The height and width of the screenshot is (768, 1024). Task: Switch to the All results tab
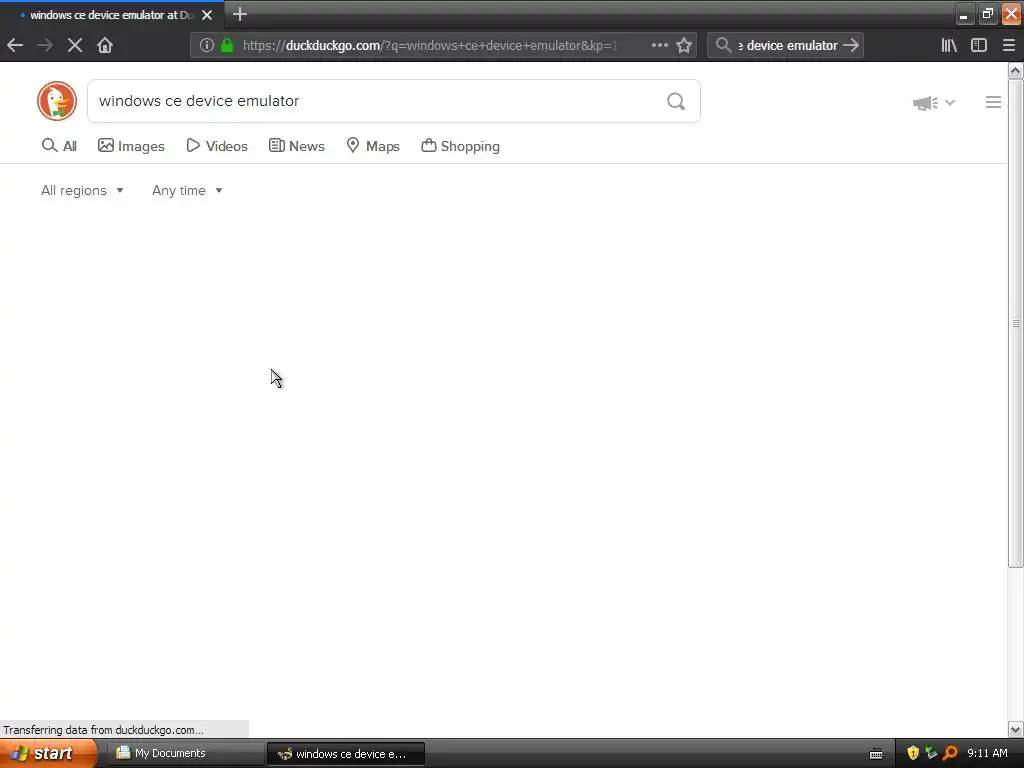(59, 146)
